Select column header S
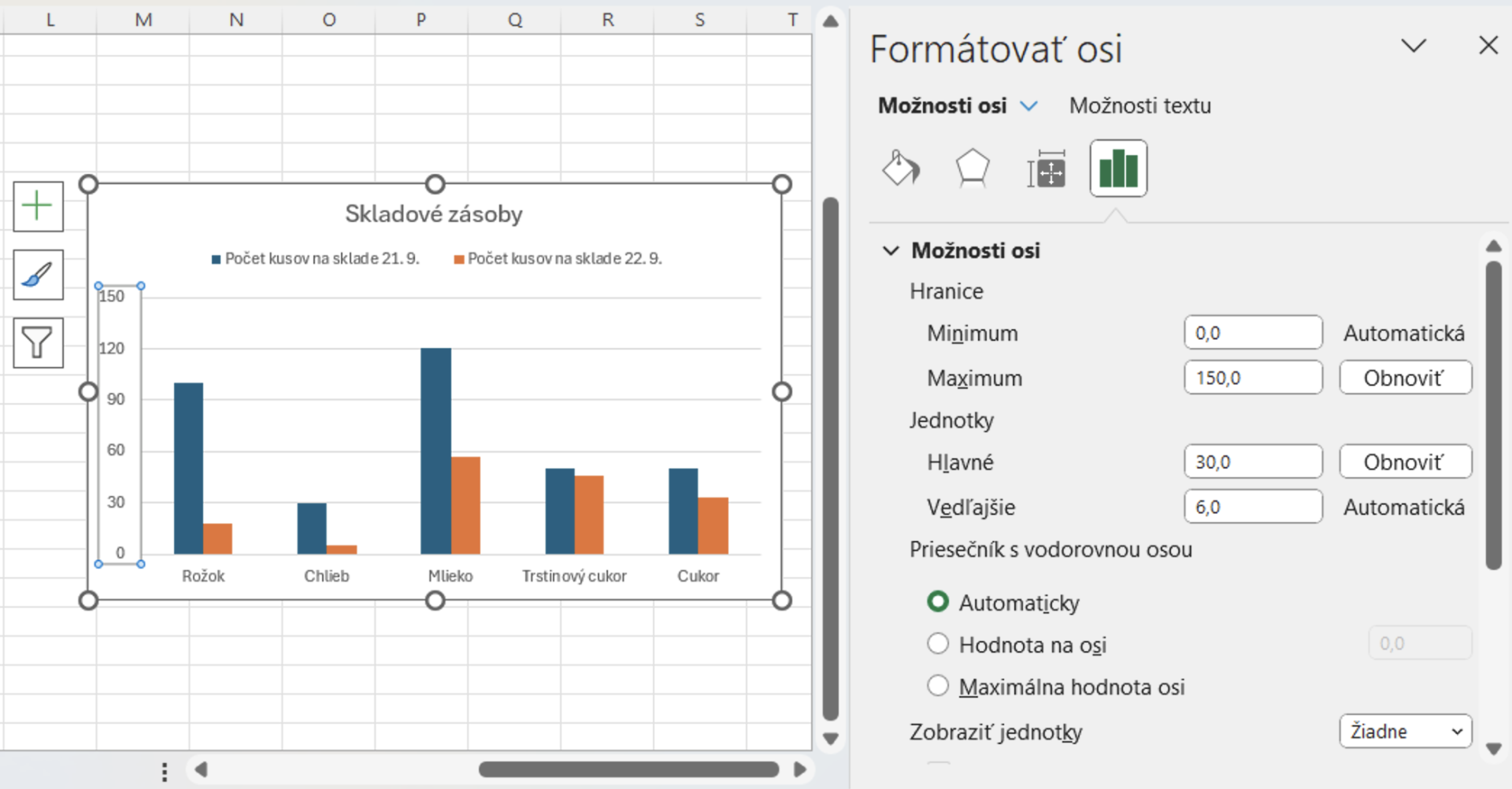 699,20
